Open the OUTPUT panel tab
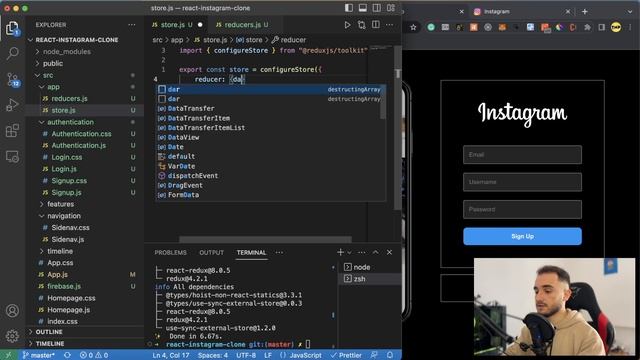Image resolution: width=640 pixels, height=360 pixels. (x=211, y=253)
